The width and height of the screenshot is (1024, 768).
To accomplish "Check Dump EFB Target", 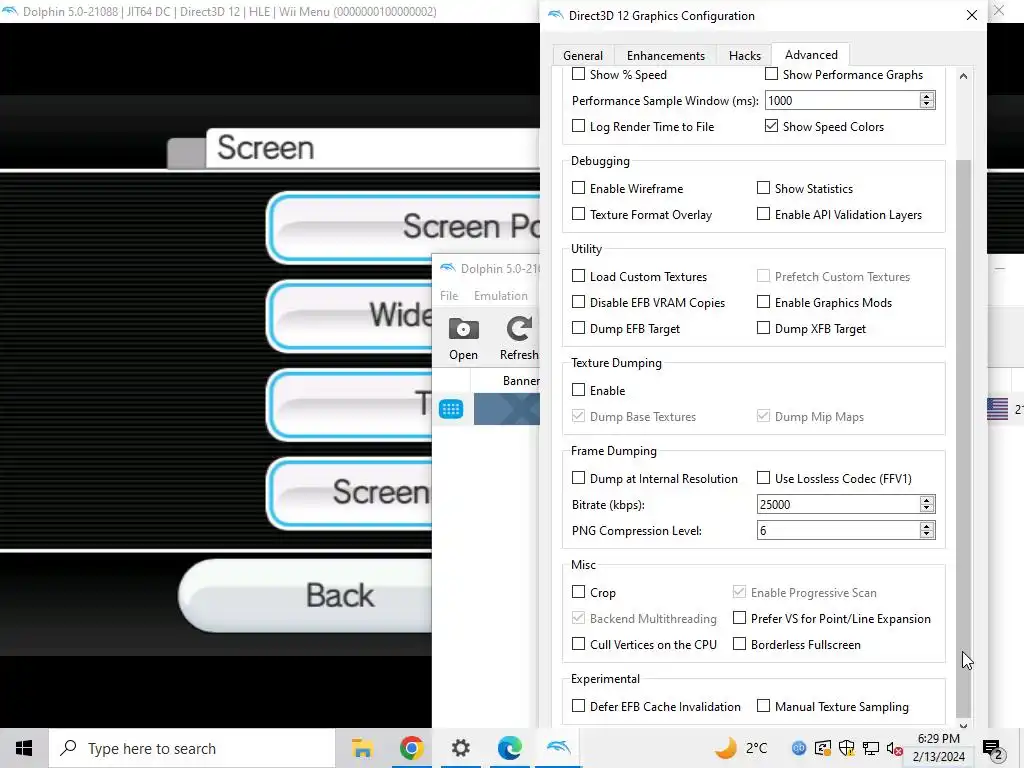I will click(579, 328).
